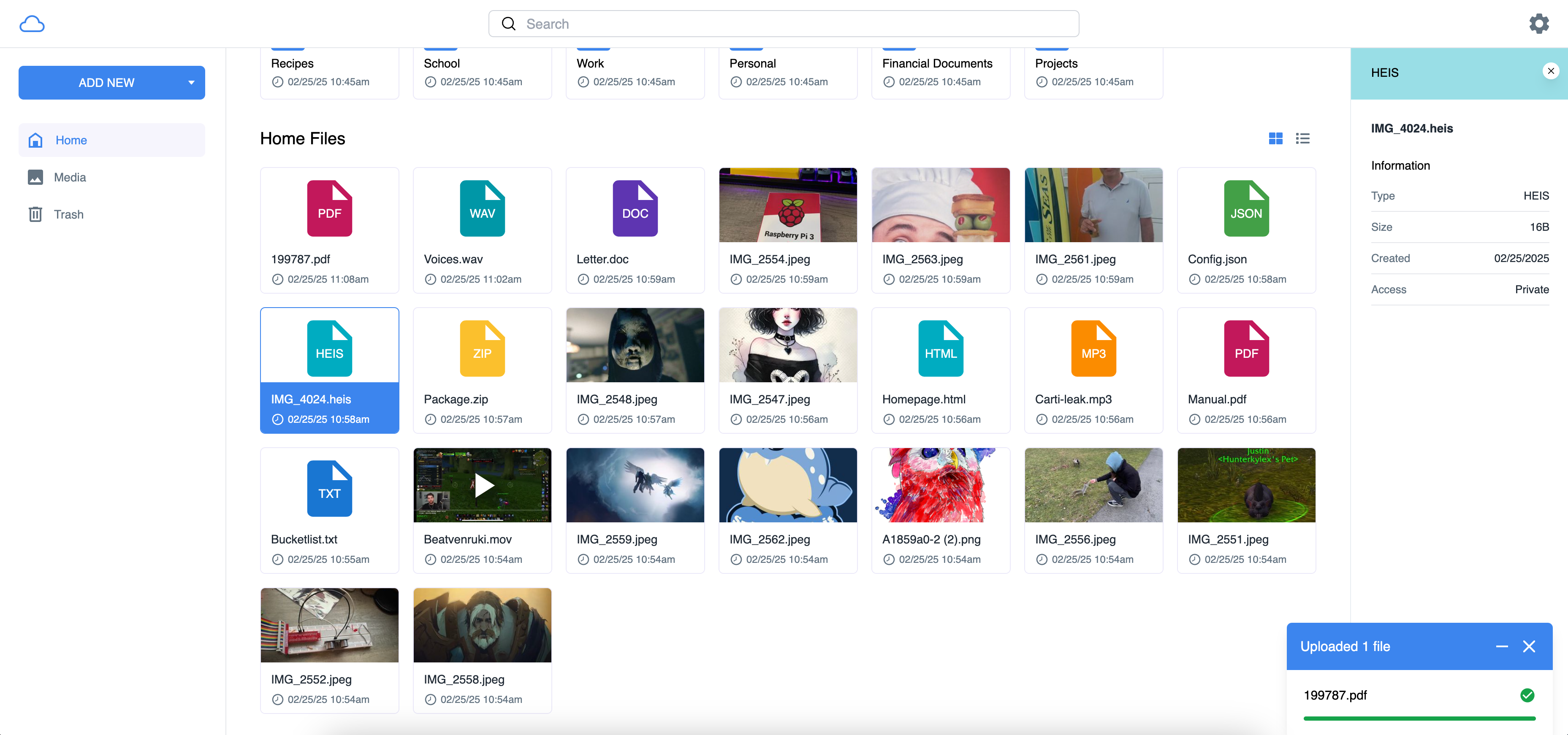
Task: Close the HEIS details side panel
Action: click(1550, 71)
